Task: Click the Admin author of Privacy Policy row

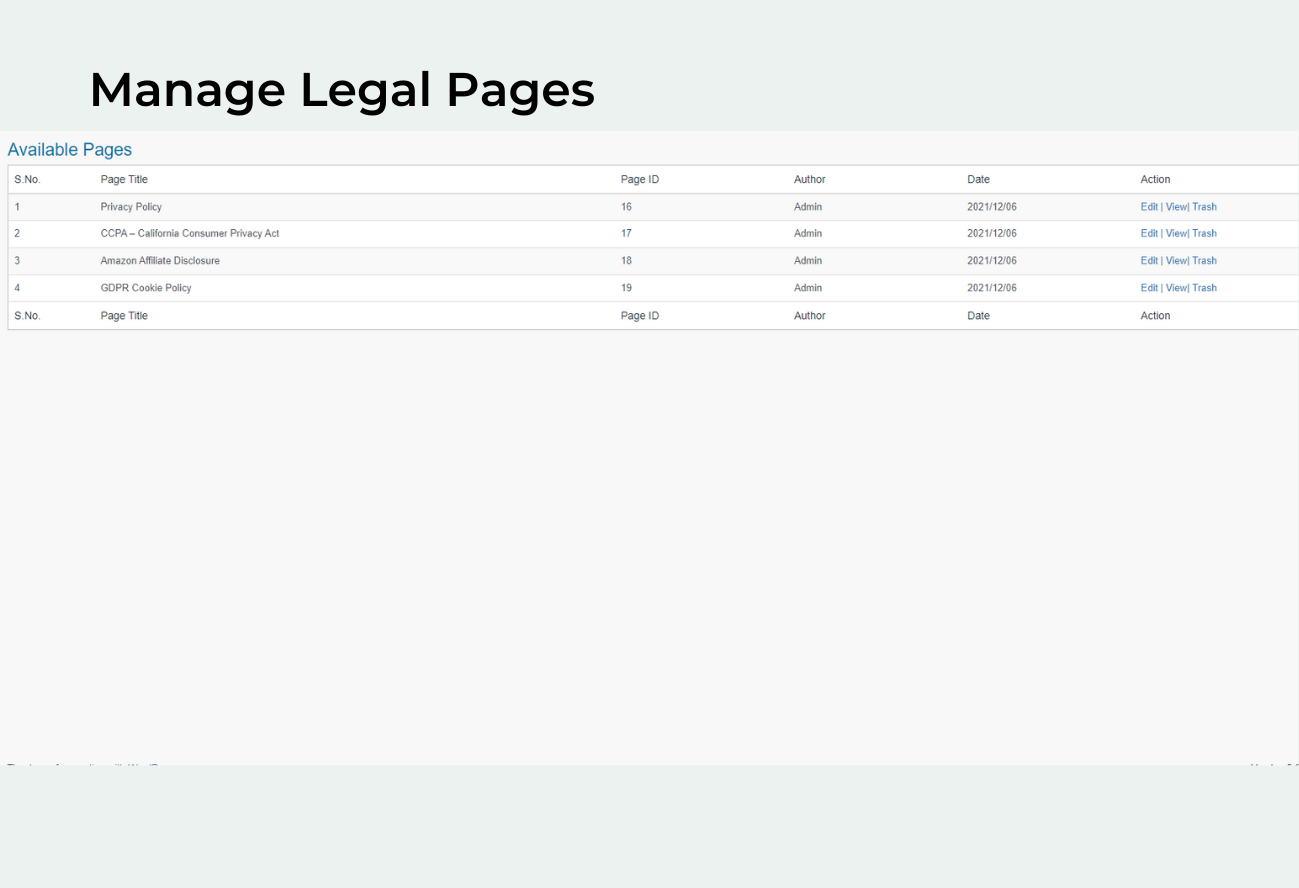Action: tap(808, 207)
